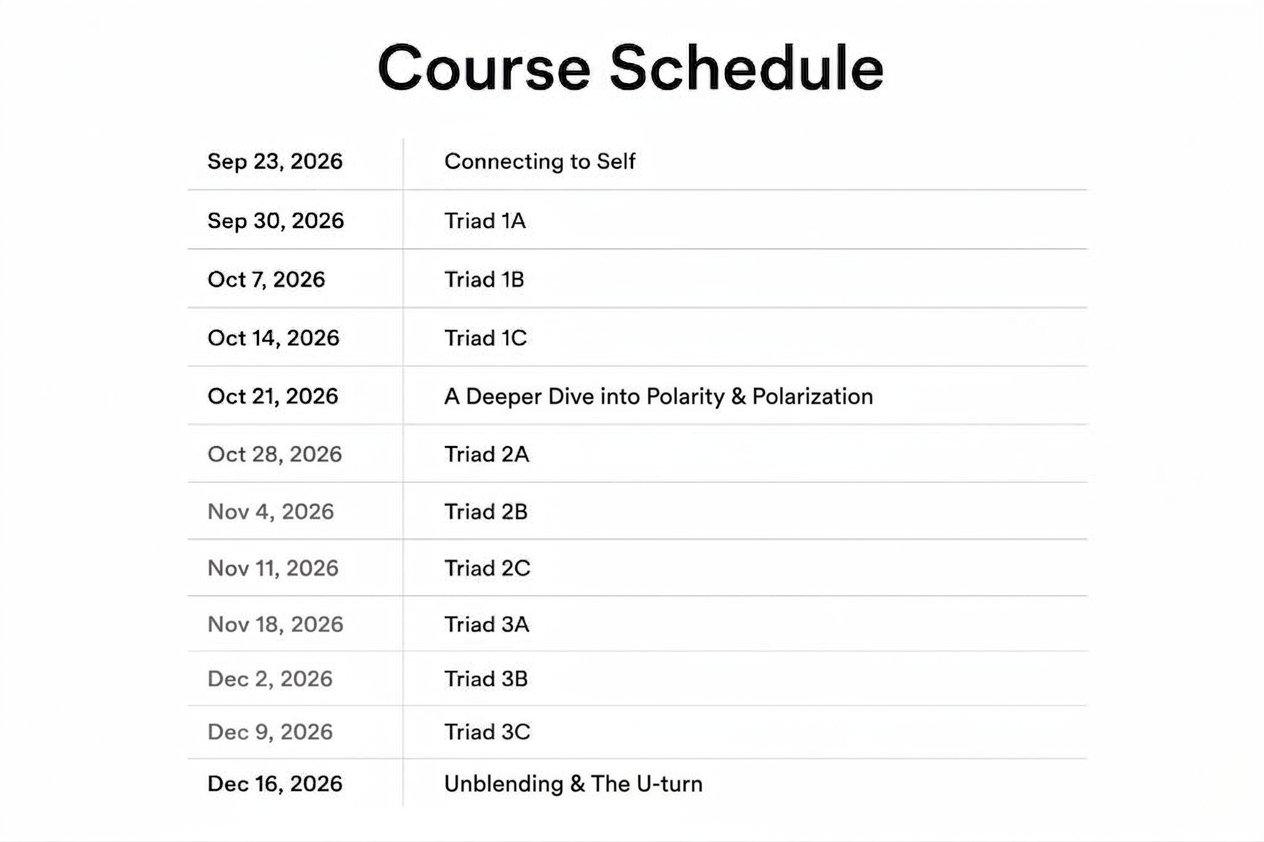The height and width of the screenshot is (842, 1264).
Task: Click the Nov 18, 2026 date
Action: [x=275, y=625]
